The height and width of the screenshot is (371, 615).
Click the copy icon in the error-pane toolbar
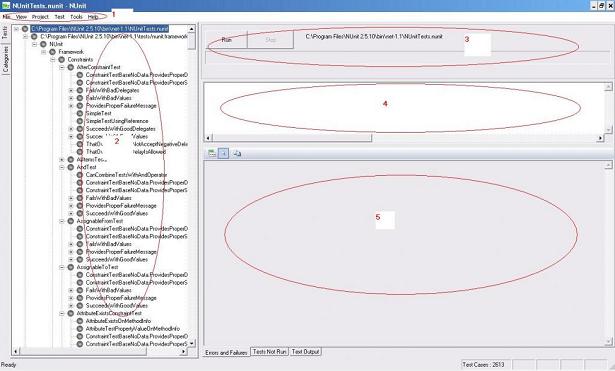237,153
